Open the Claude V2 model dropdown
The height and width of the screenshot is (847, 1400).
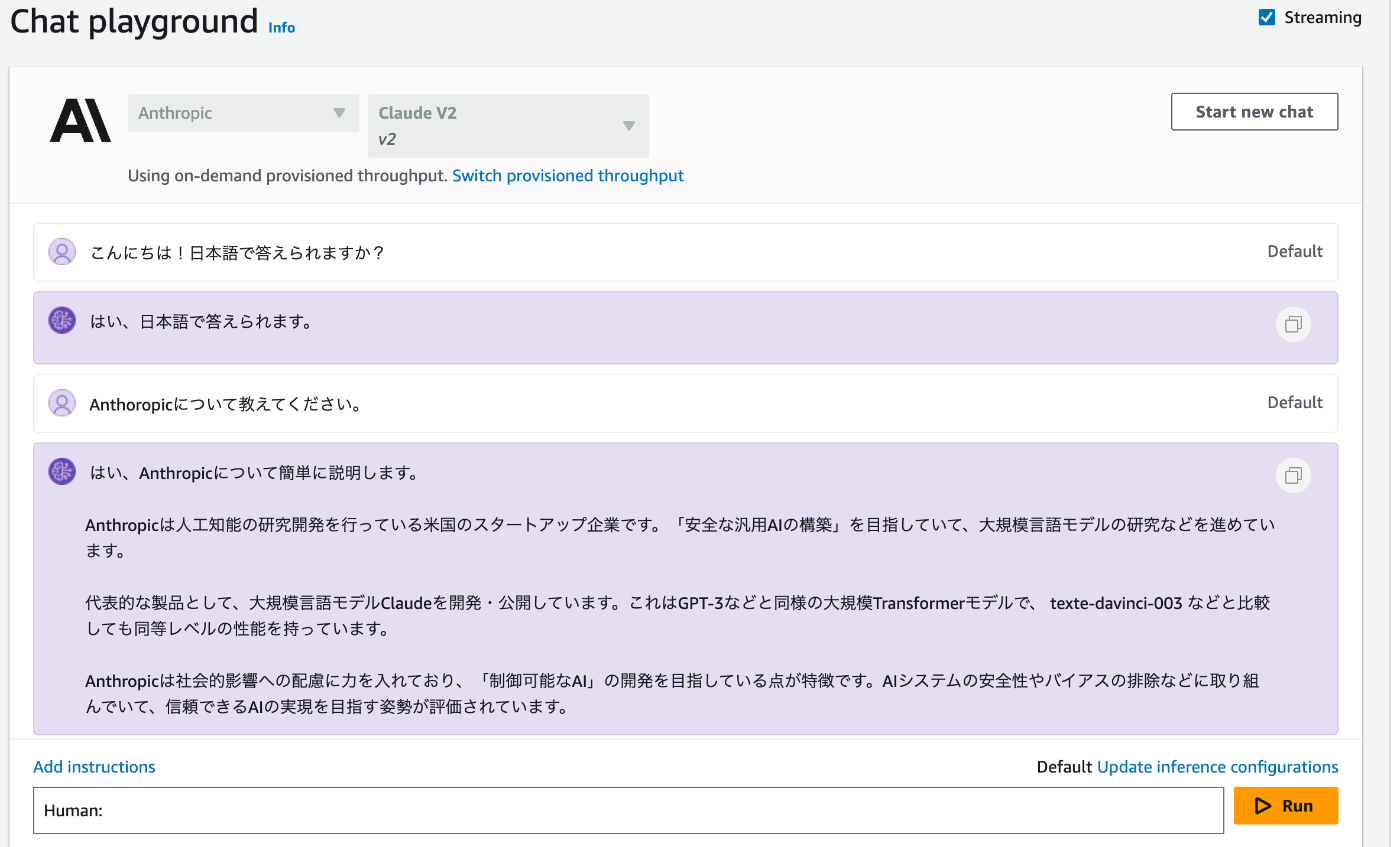click(x=508, y=126)
